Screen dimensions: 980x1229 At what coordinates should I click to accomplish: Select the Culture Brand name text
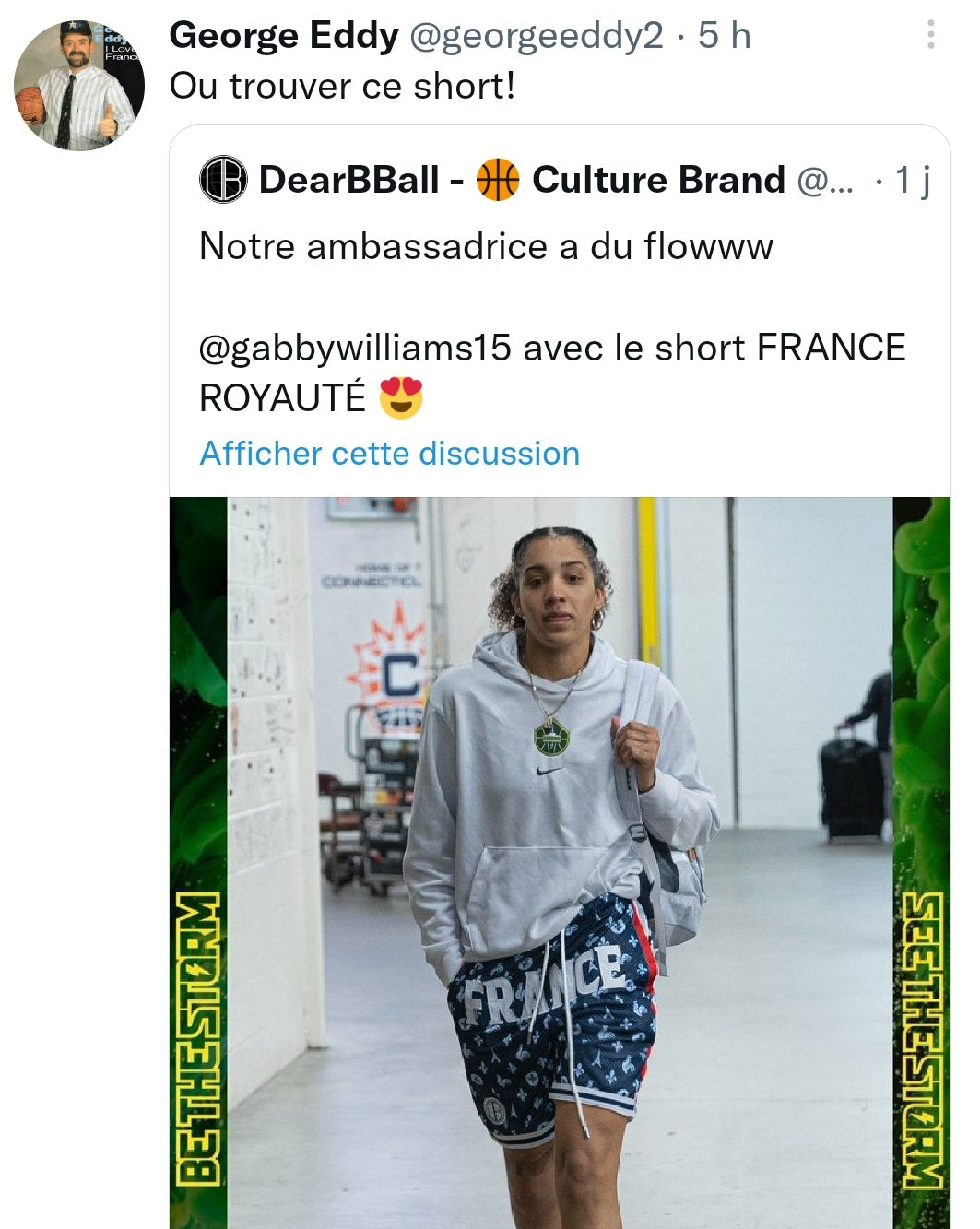click(x=658, y=180)
